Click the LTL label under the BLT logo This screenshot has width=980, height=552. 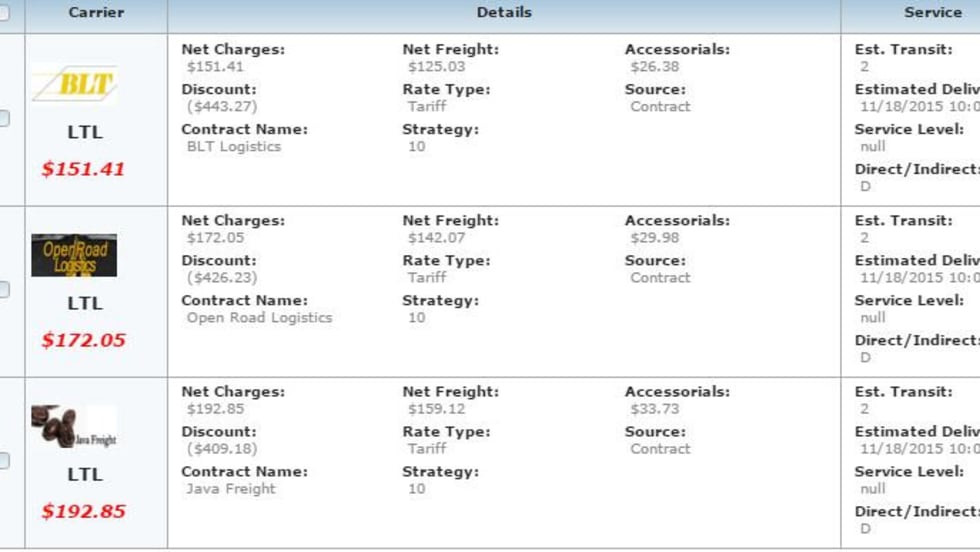point(85,132)
